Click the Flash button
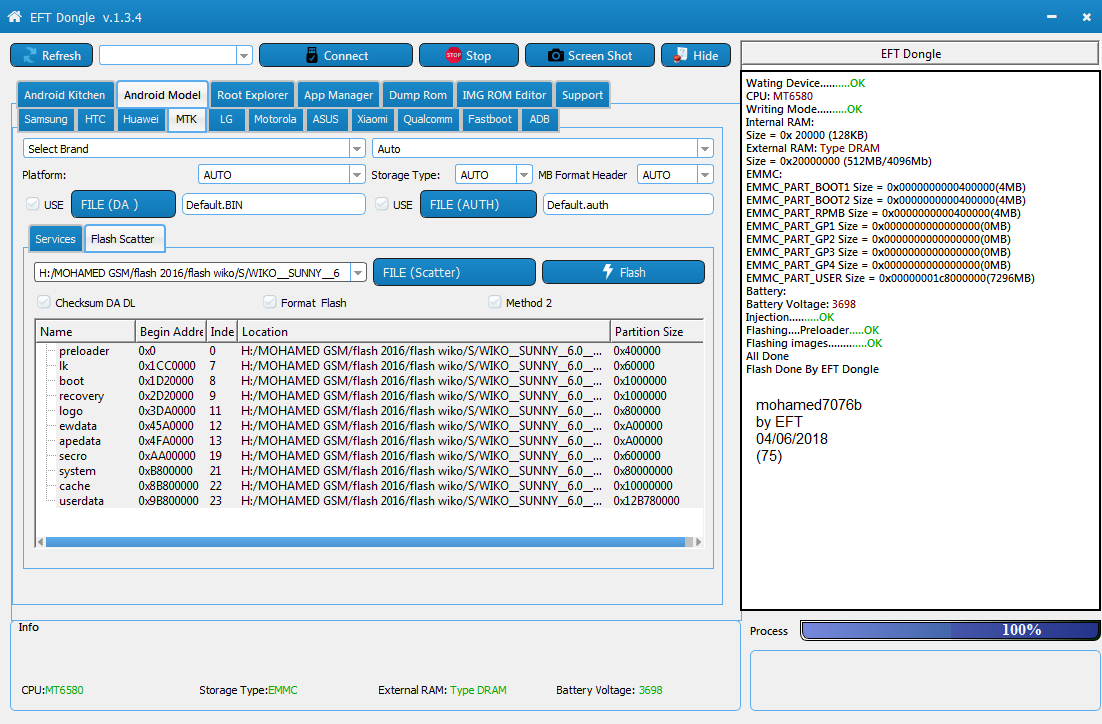Image resolution: width=1102 pixels, height=724 pixels. tap(623, 272)
